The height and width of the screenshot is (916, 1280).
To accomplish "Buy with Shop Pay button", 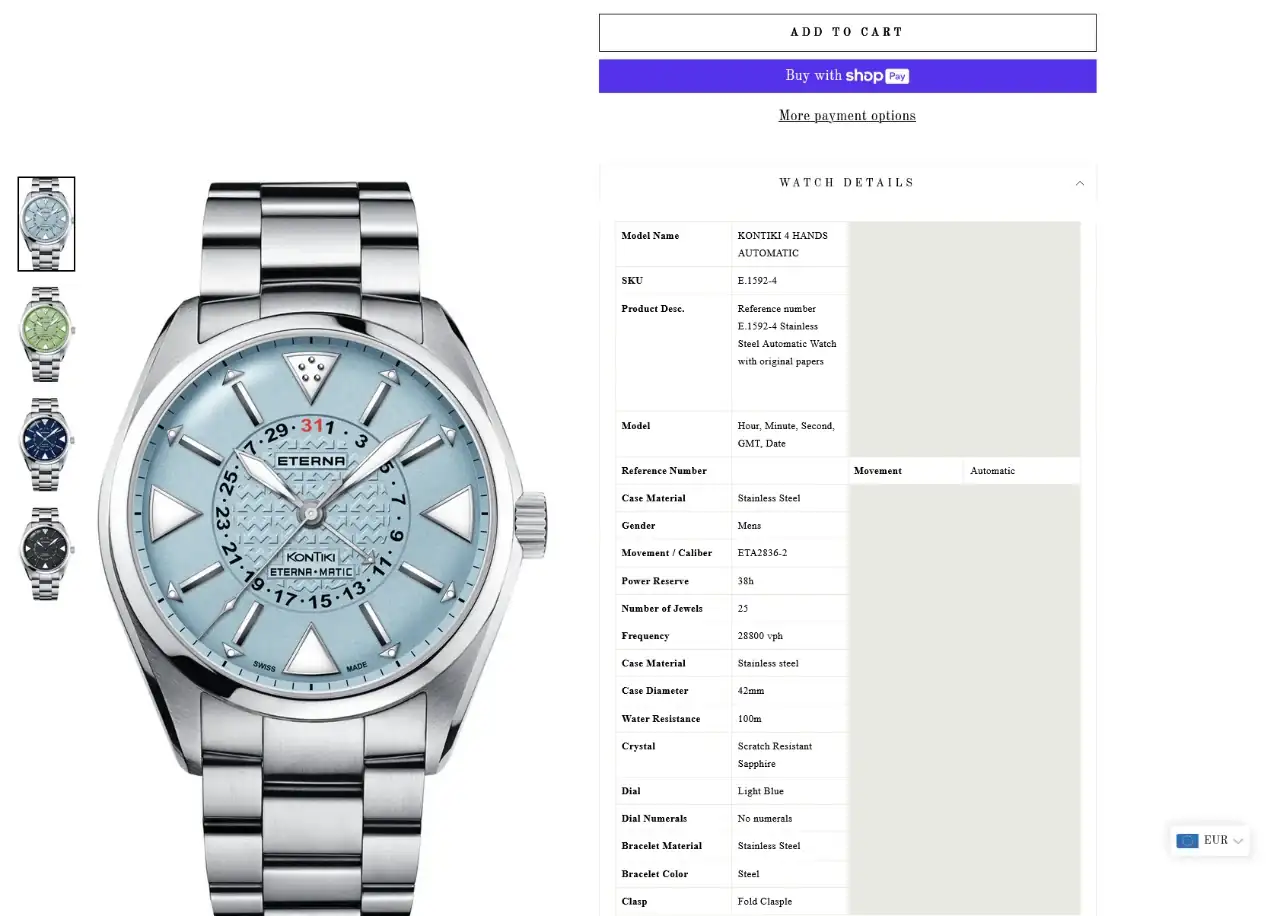I will pyautogui.click(x=847, y=76).
